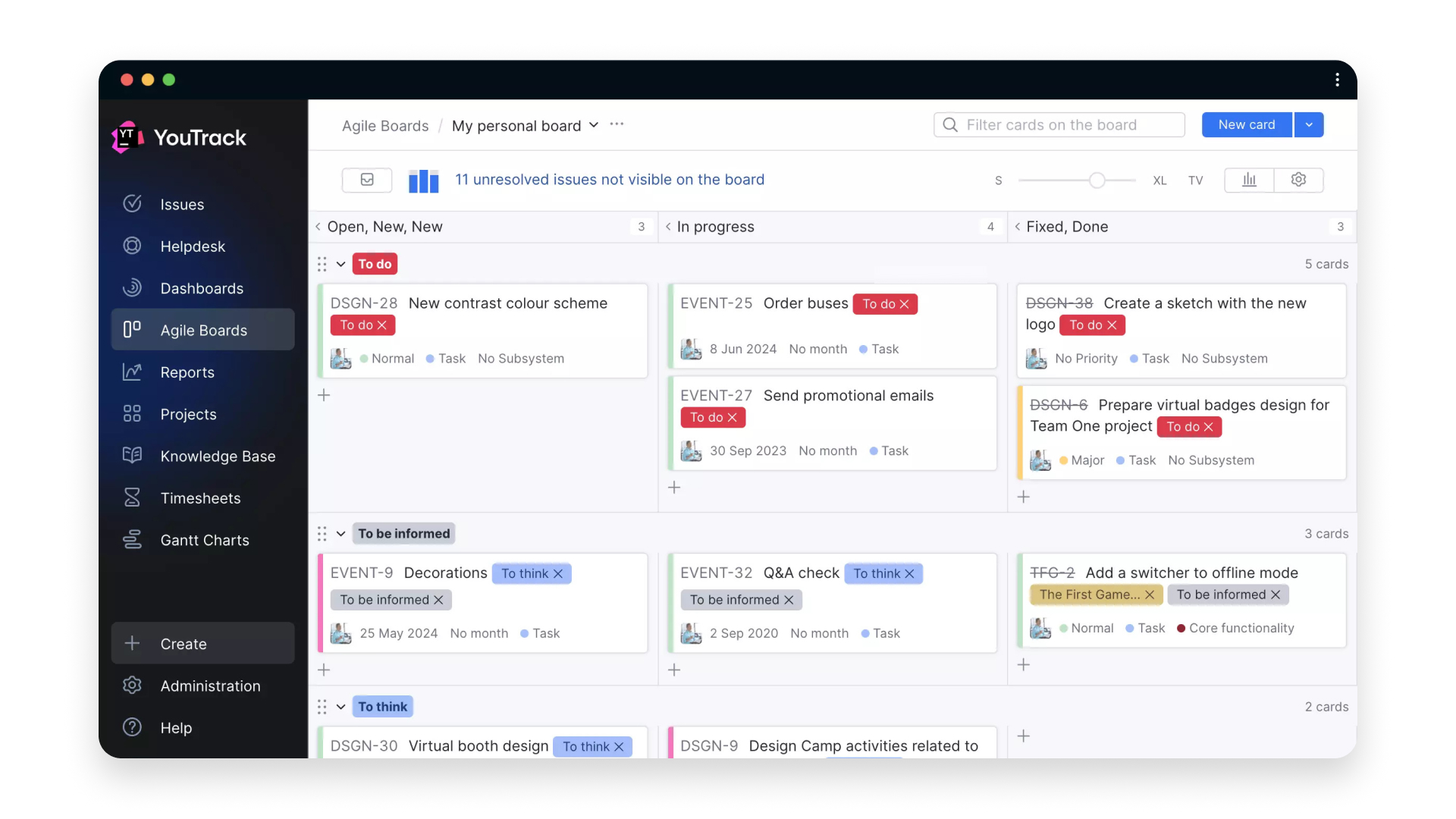Focus the Filter cards search field
The height and width of the screenshot is (819, 1456).
[1059, 125]
